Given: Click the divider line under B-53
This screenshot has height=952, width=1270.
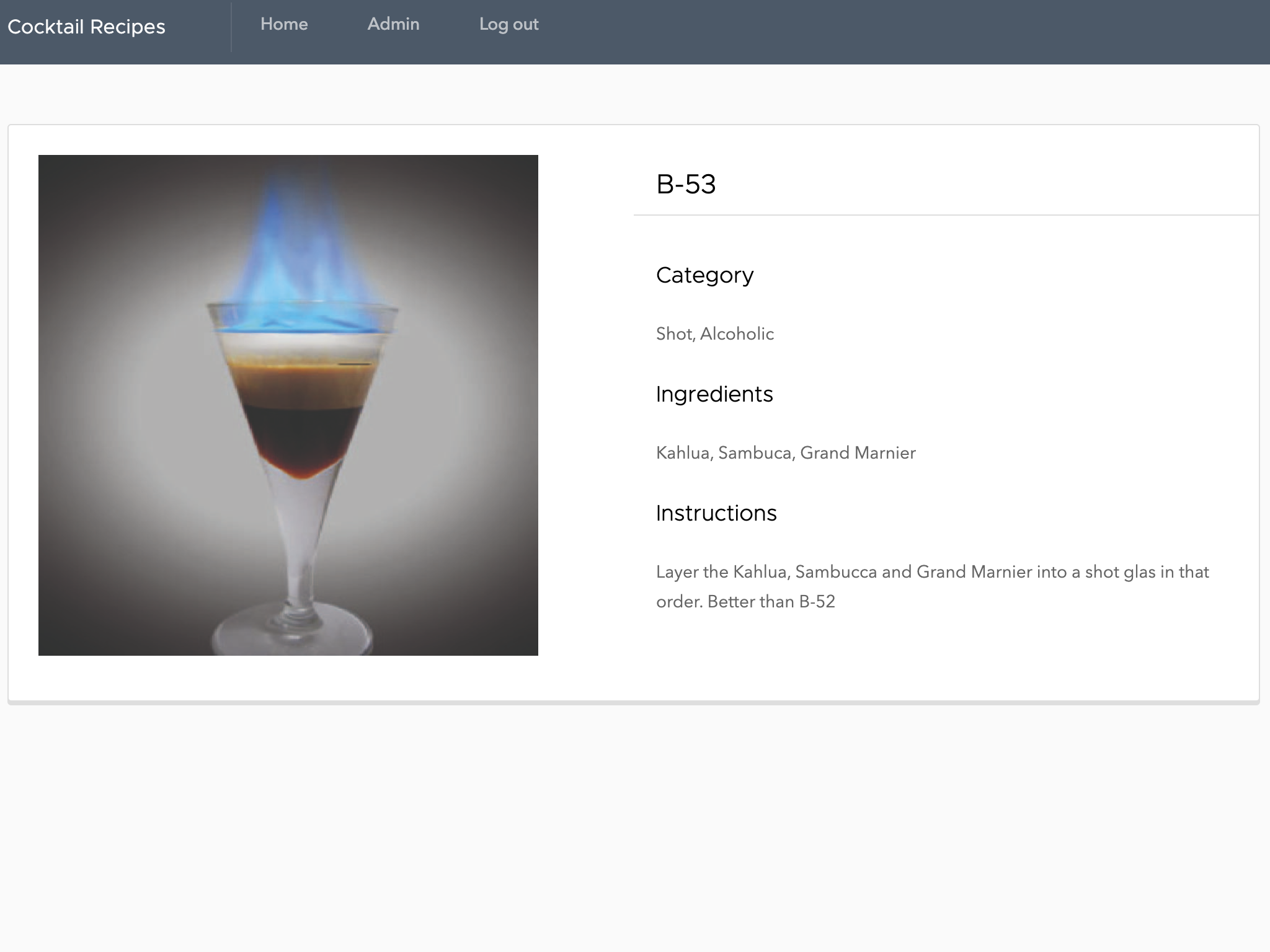Looking at the screenshot, I should (x=945, y=215).
